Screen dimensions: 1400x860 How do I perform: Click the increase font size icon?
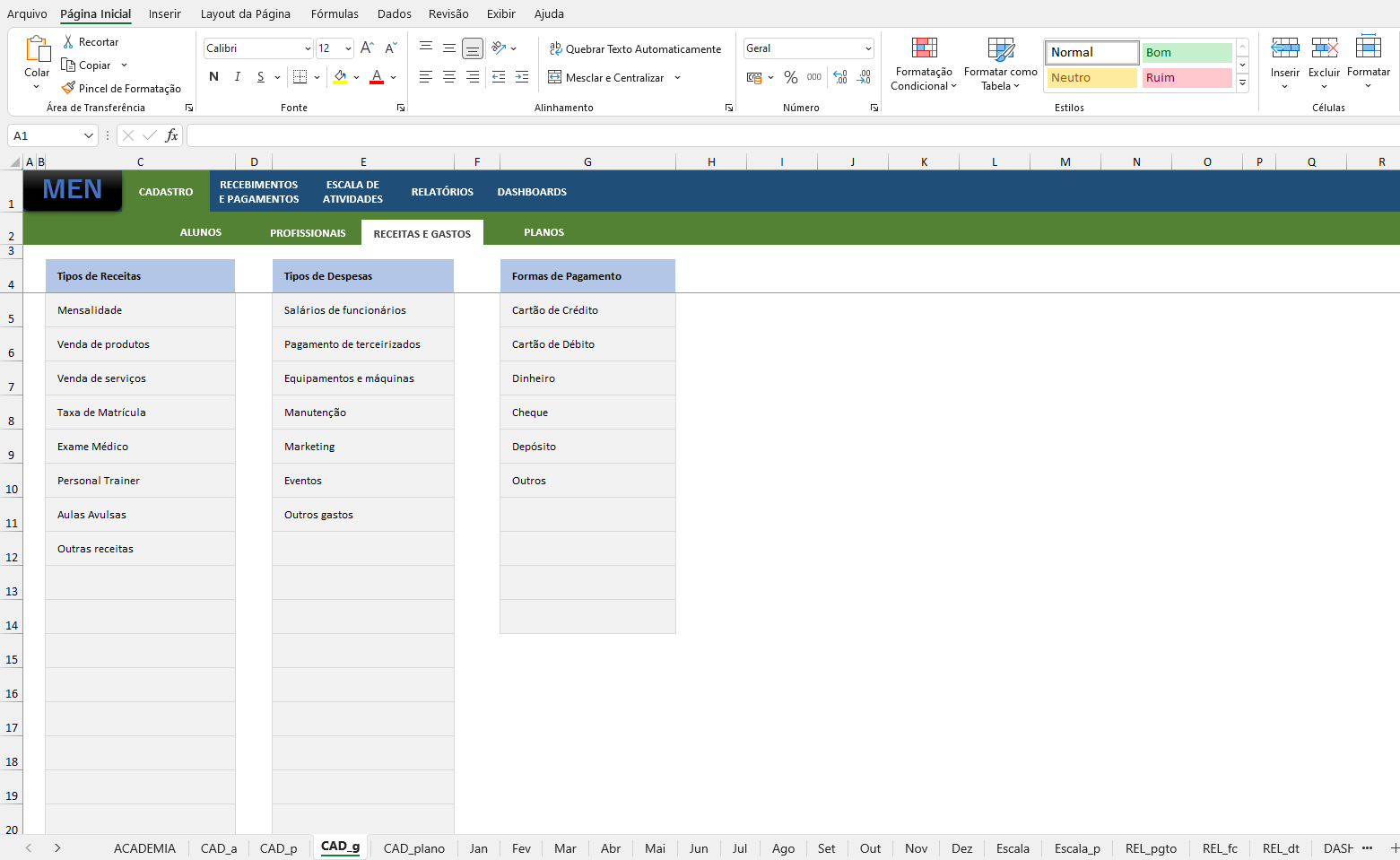pos(367,48)
